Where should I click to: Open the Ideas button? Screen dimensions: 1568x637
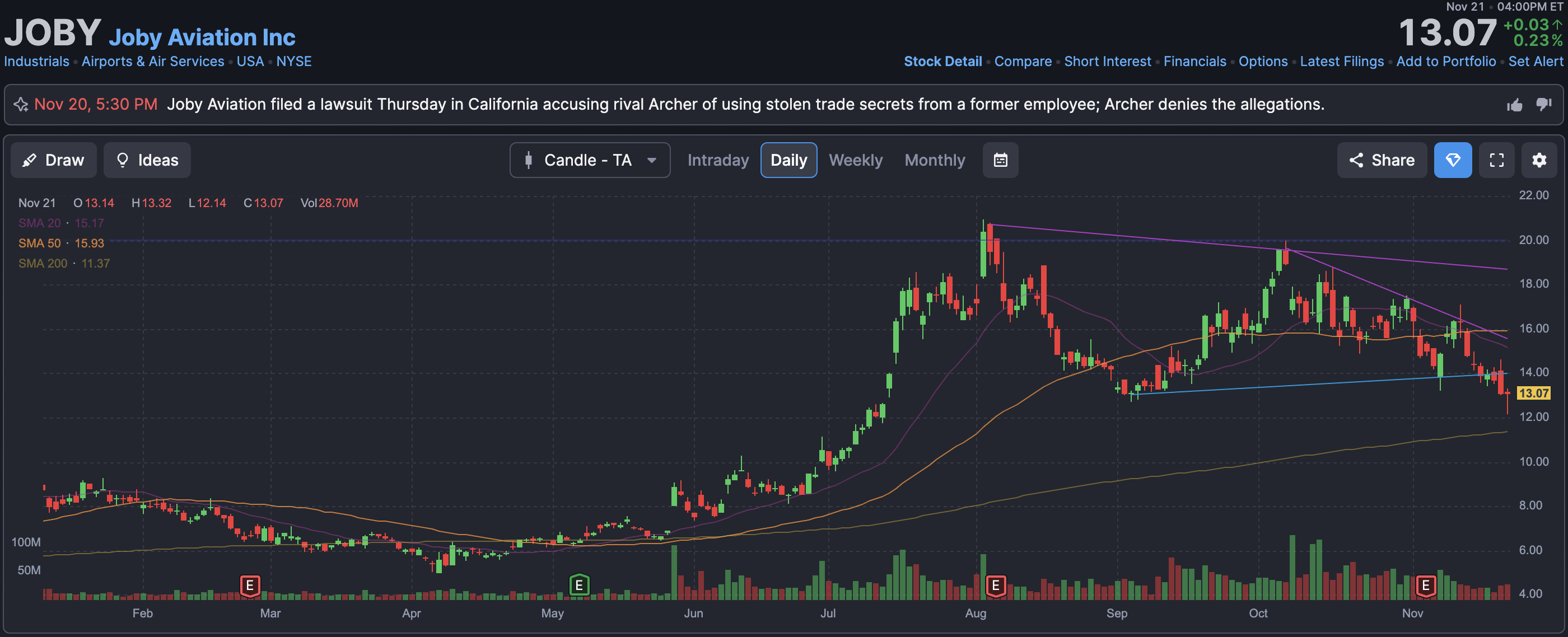147,160
